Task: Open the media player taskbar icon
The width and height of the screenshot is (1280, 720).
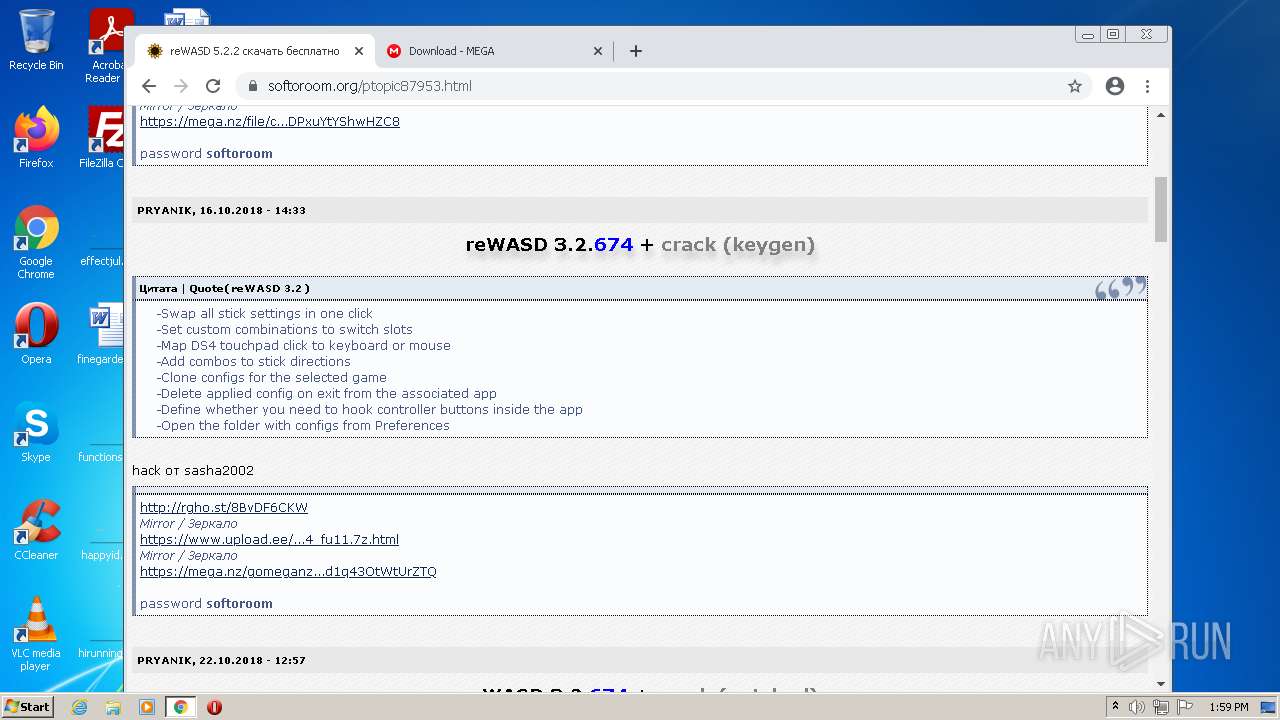Action: (147, 707)
